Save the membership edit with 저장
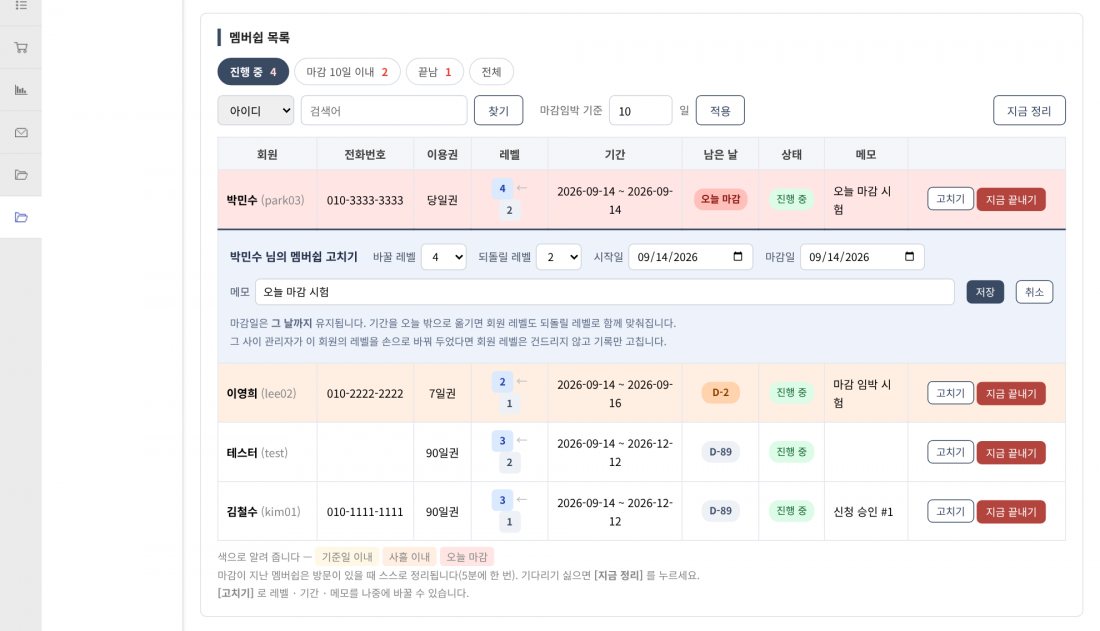This screenshot has height=631, width=1100. tap(985, 292)
